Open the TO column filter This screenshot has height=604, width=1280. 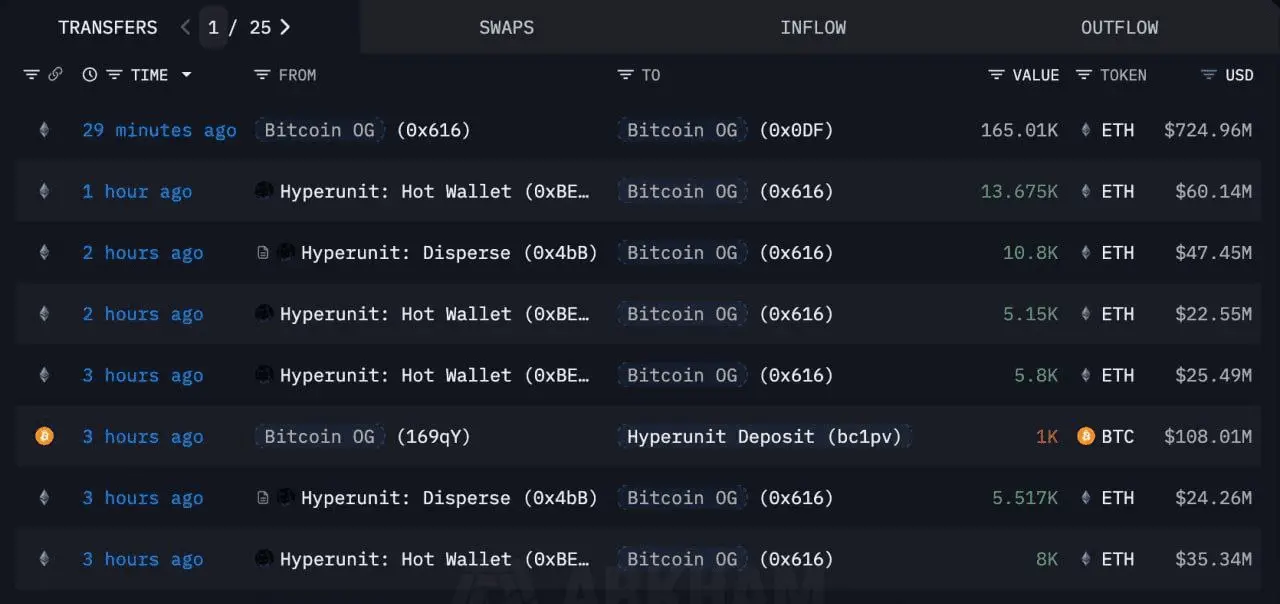coord(625,75)
